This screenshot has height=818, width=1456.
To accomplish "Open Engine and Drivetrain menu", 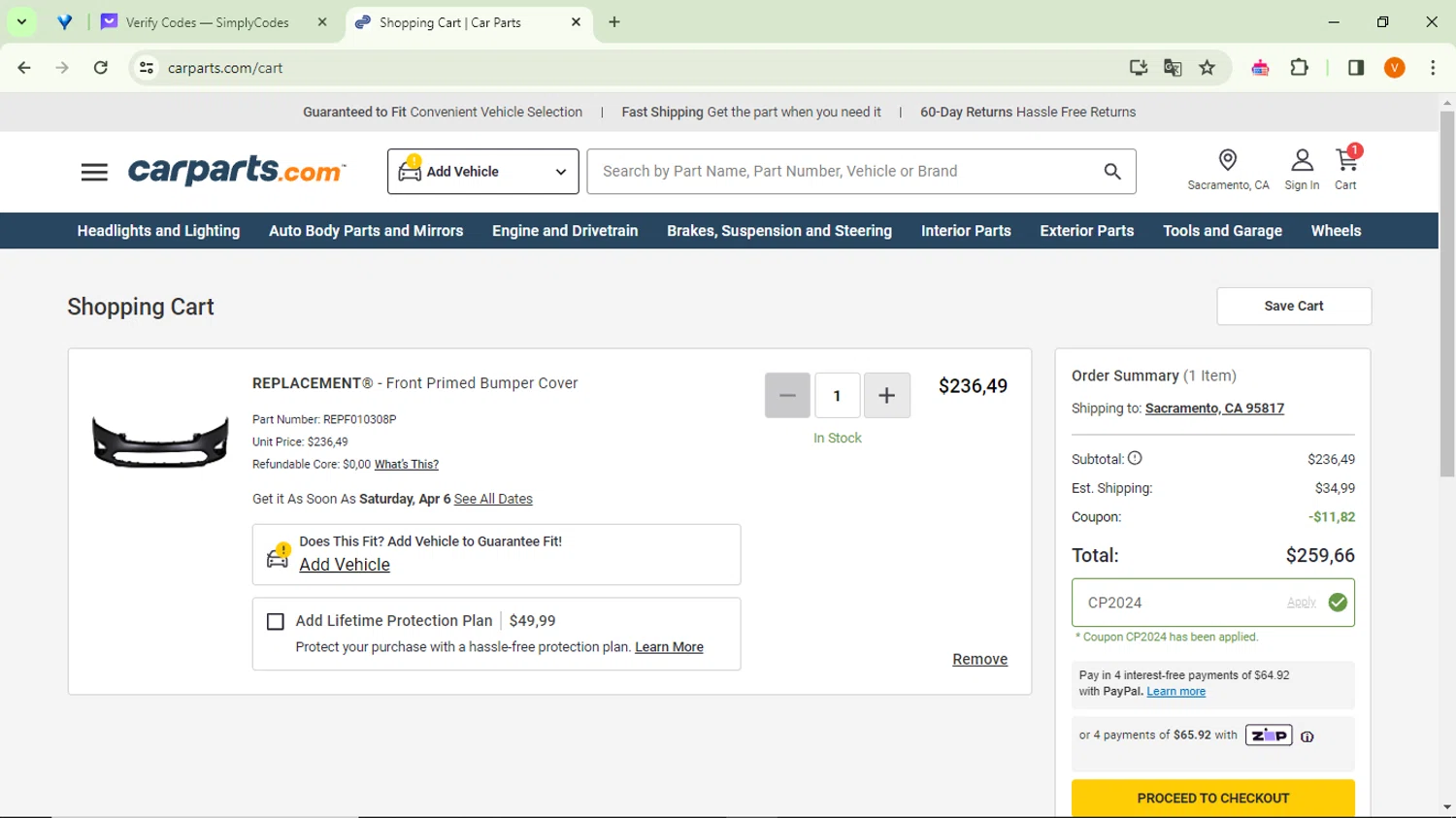I will 565,231.
